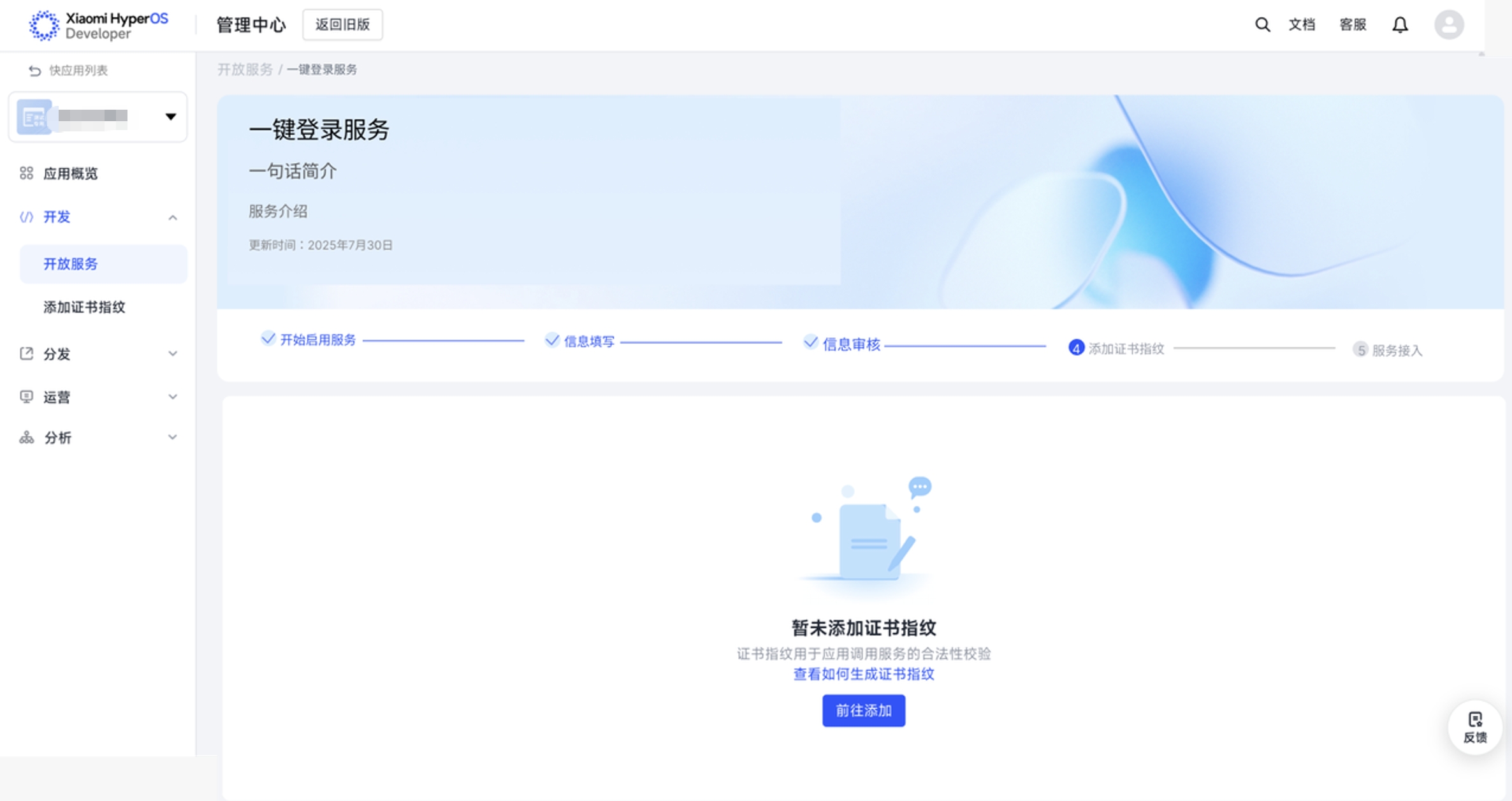Expand the 运营 menu section
Screen dimensions: 1512x801
tap(172, 397)
